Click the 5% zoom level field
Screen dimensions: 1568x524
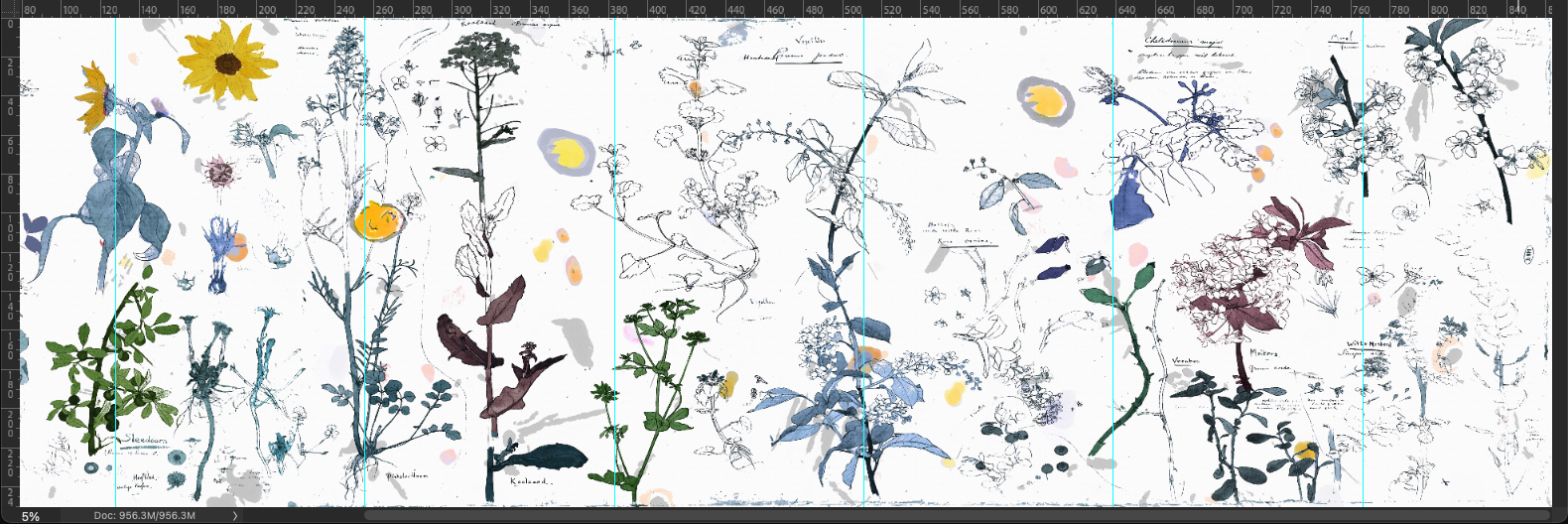[30, 516]
